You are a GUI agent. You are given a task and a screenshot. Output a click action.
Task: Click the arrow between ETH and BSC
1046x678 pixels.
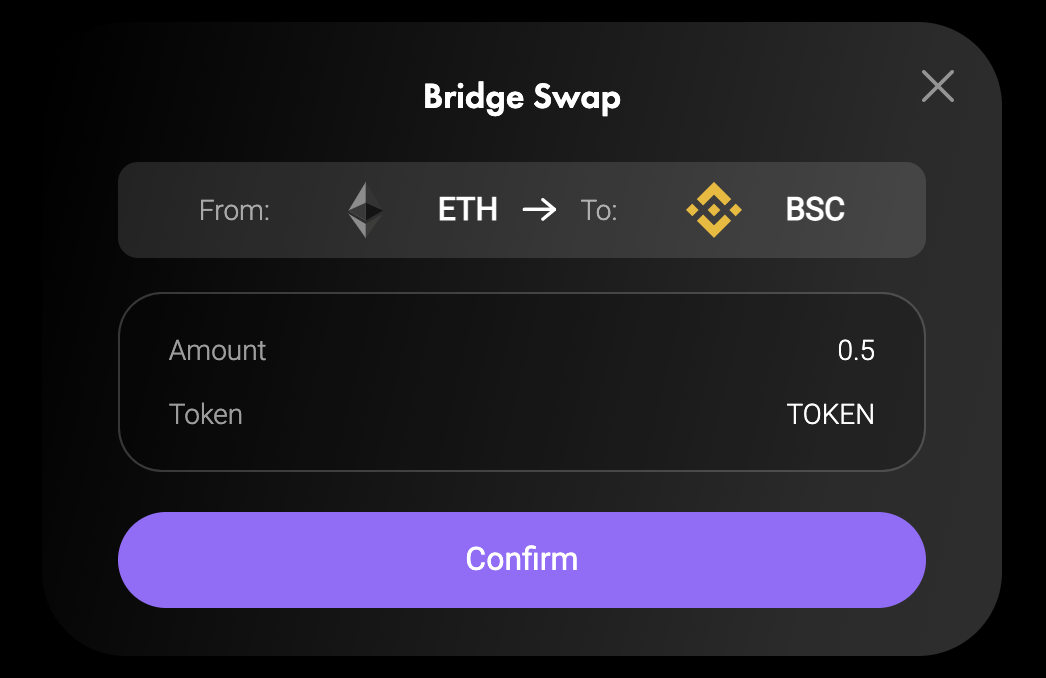click(x=540, y=210)
